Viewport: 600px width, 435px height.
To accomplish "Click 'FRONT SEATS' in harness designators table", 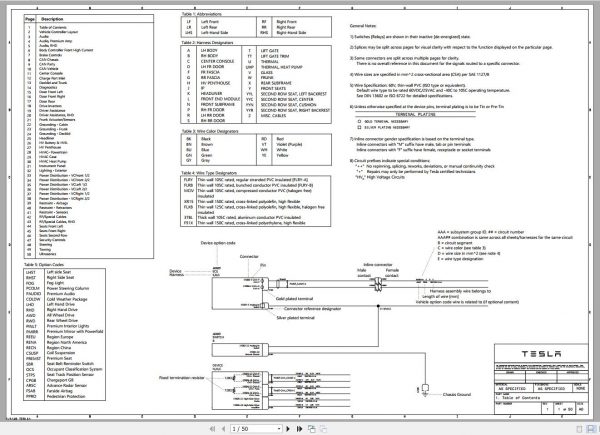I will (x=273, y=88).
